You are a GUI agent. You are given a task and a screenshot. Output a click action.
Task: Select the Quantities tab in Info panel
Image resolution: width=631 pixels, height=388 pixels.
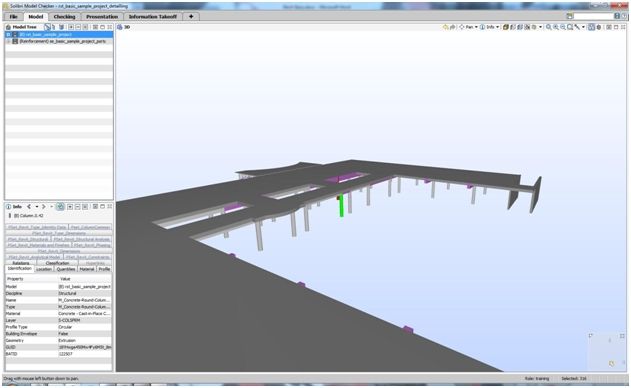(x=66, y=269)
